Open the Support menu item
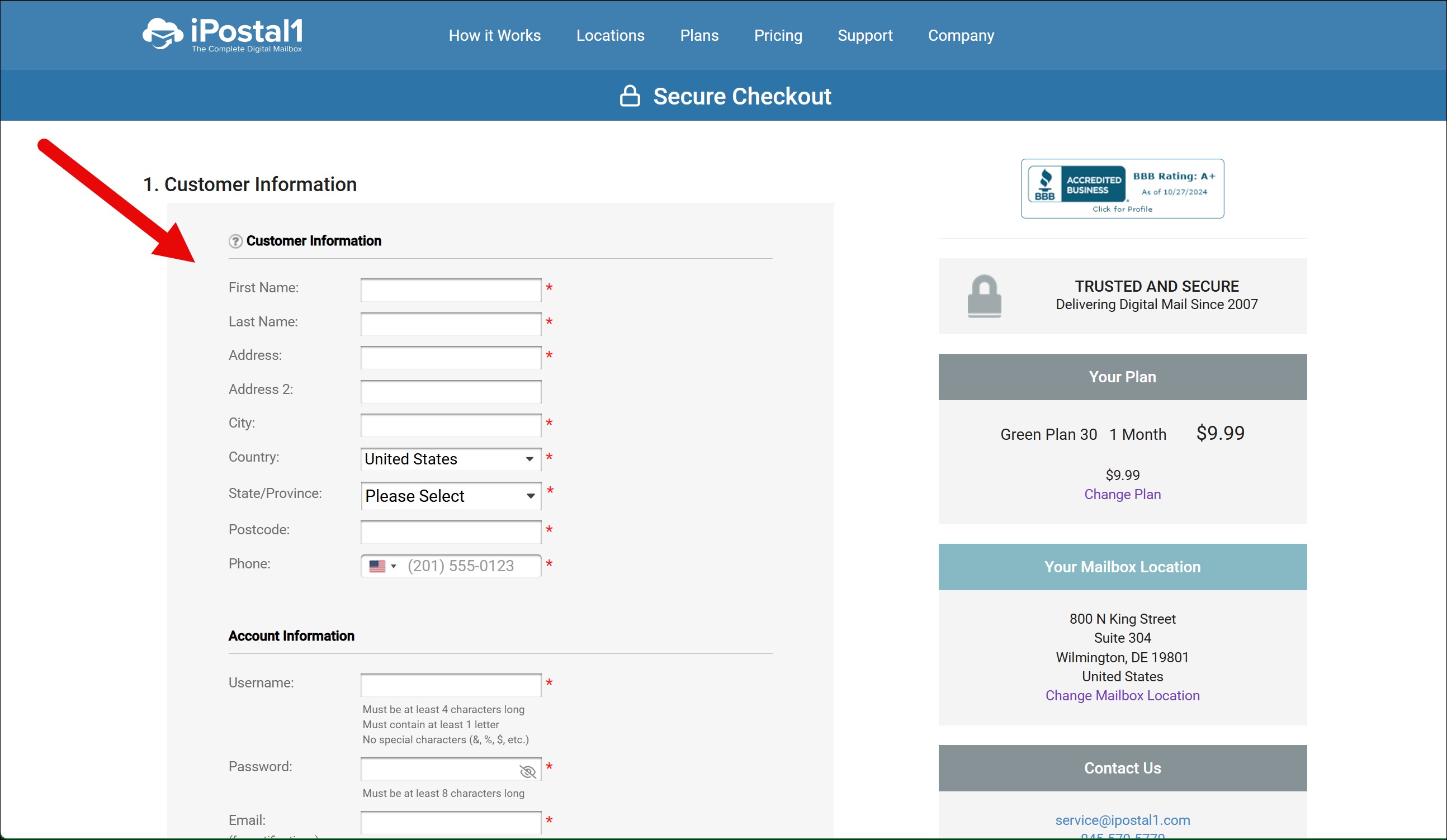Screen dimensions: 1447x840 (864, 36)
